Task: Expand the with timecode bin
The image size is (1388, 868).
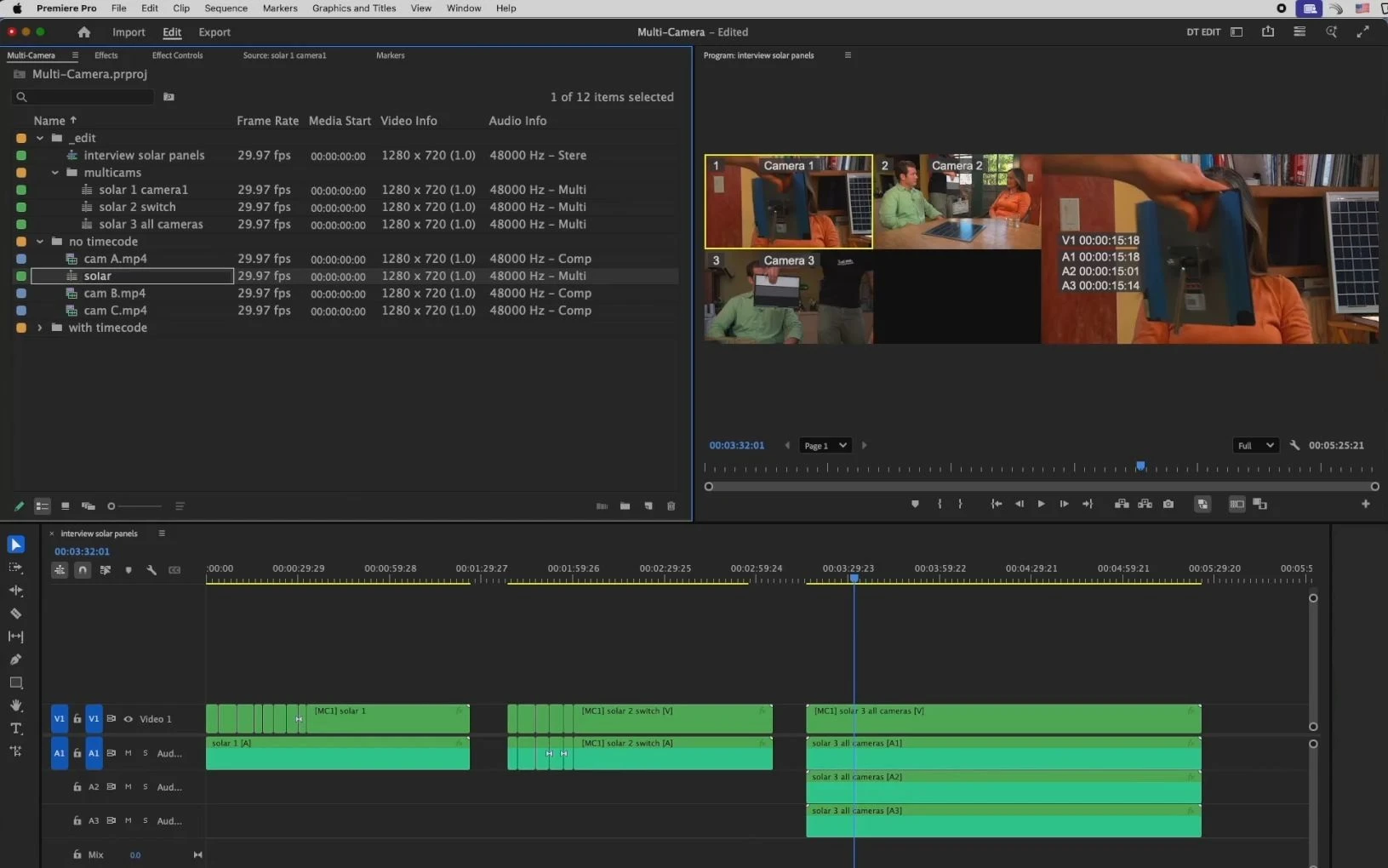Action: pyautogui.click(x=40, y=328)
